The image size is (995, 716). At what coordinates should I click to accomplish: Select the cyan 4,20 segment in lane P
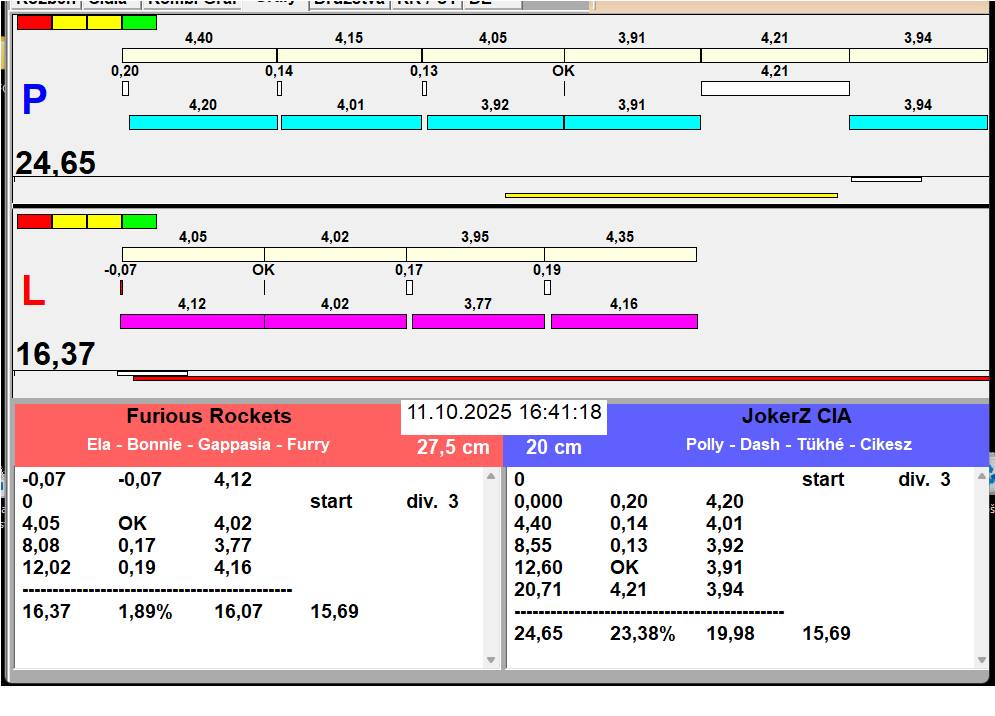pos(203,122)
